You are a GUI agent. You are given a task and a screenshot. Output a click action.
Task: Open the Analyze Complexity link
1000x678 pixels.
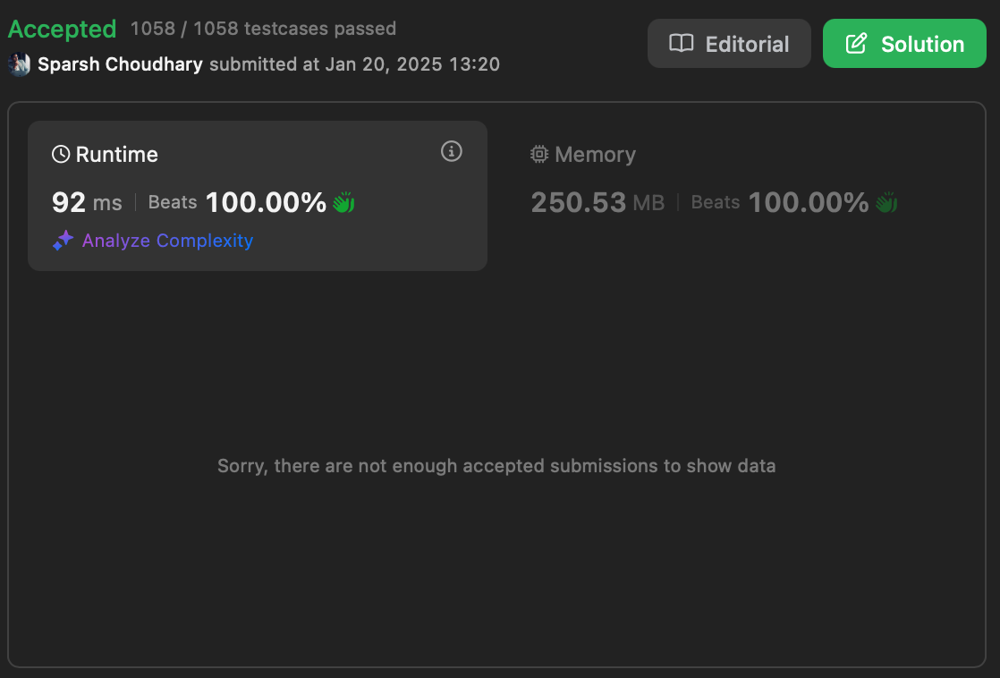[x=167, y=241]
